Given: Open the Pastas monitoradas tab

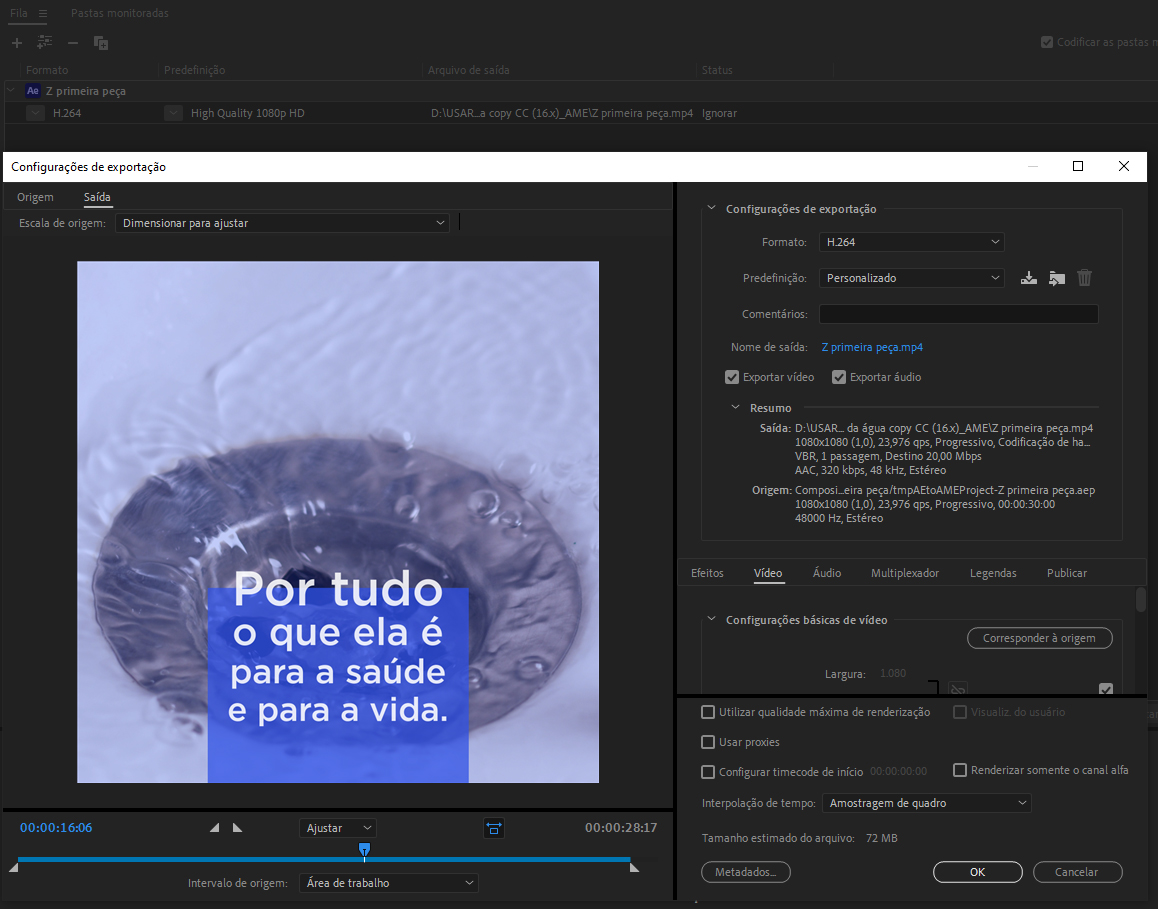Looking at the screenshot, I should tap(118, 13).
